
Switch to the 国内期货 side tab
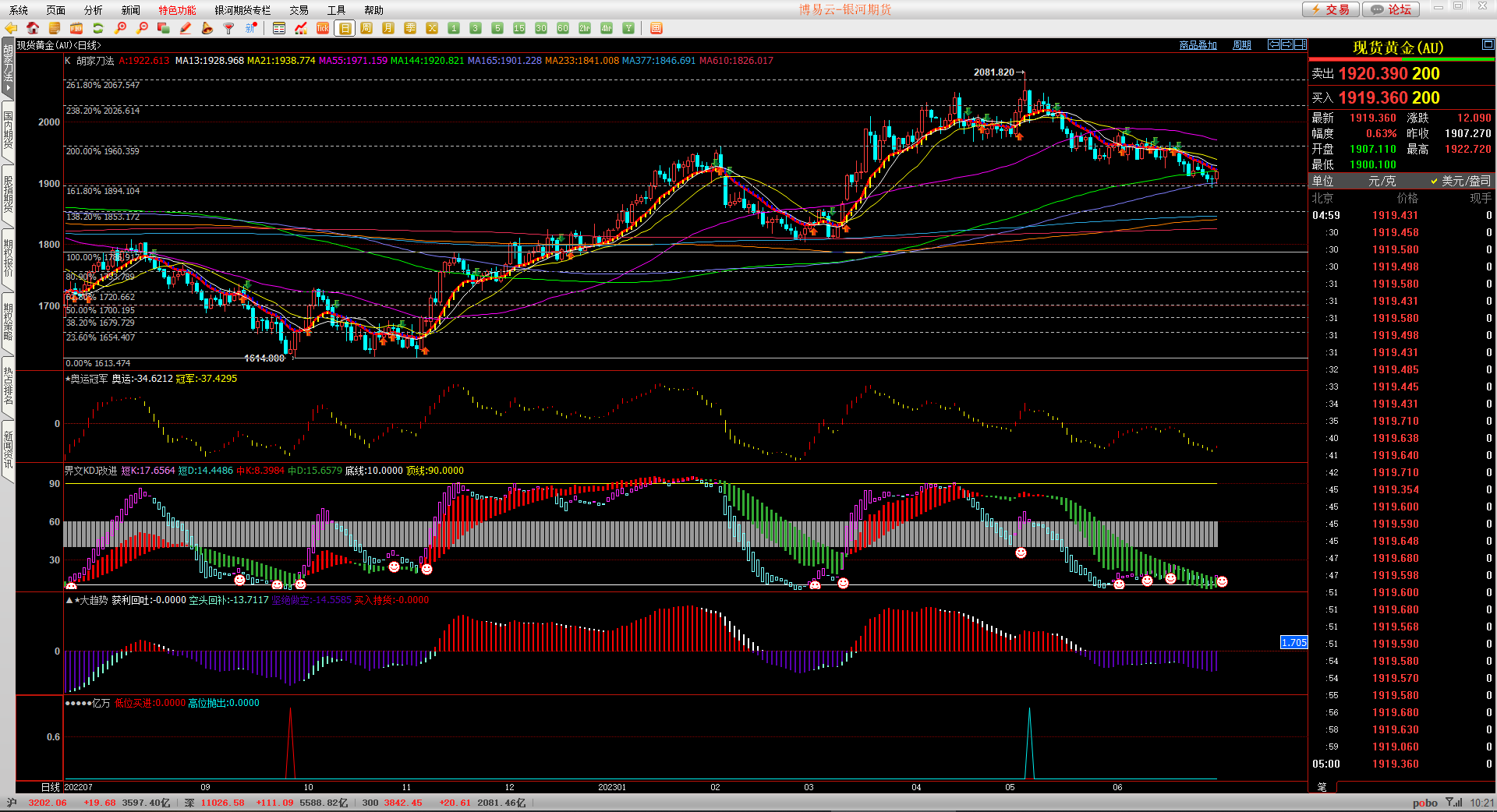pyautogui.click(x=8, y=129)
